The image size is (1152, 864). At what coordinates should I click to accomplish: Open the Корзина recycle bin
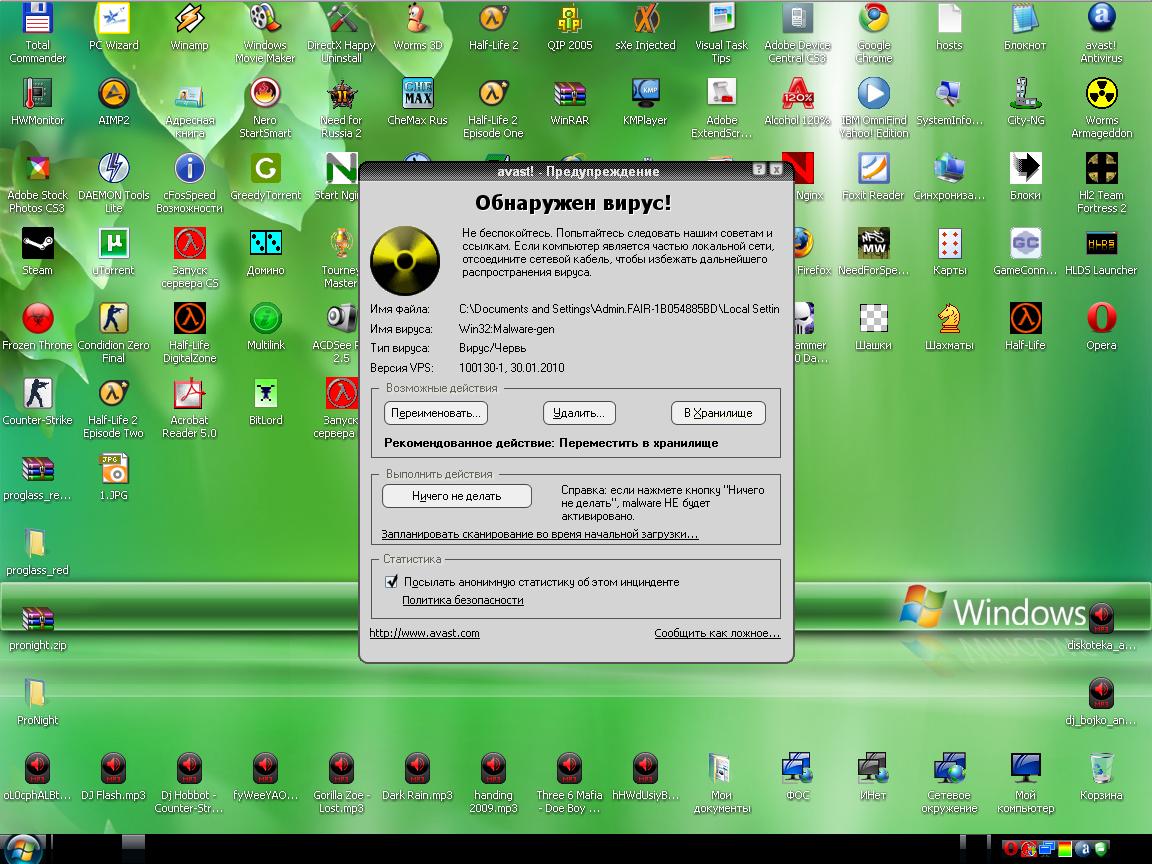click(1101, 770)
